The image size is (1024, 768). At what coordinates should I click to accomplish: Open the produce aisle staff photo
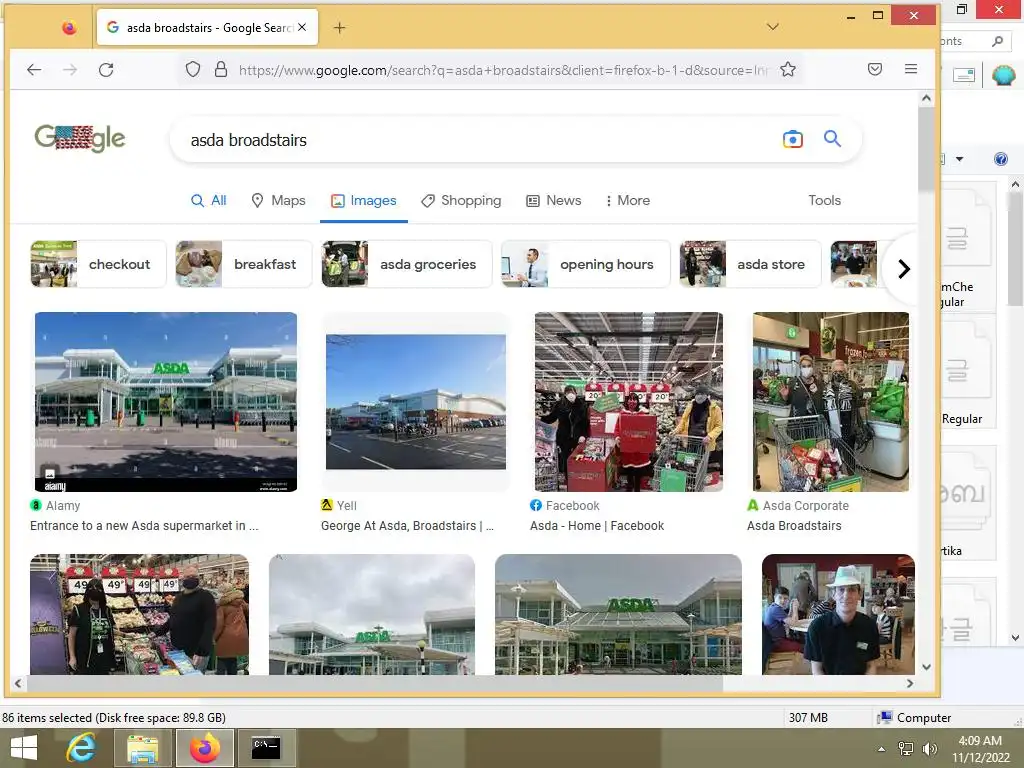click(139, 614)
